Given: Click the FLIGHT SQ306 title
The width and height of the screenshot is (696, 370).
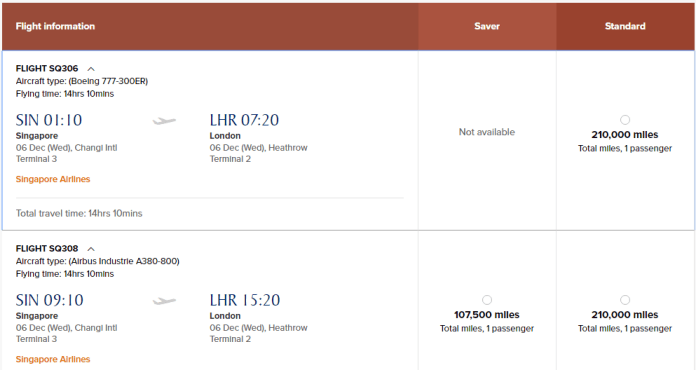Looking at the screenshot, I should click(x=47, y=68).
